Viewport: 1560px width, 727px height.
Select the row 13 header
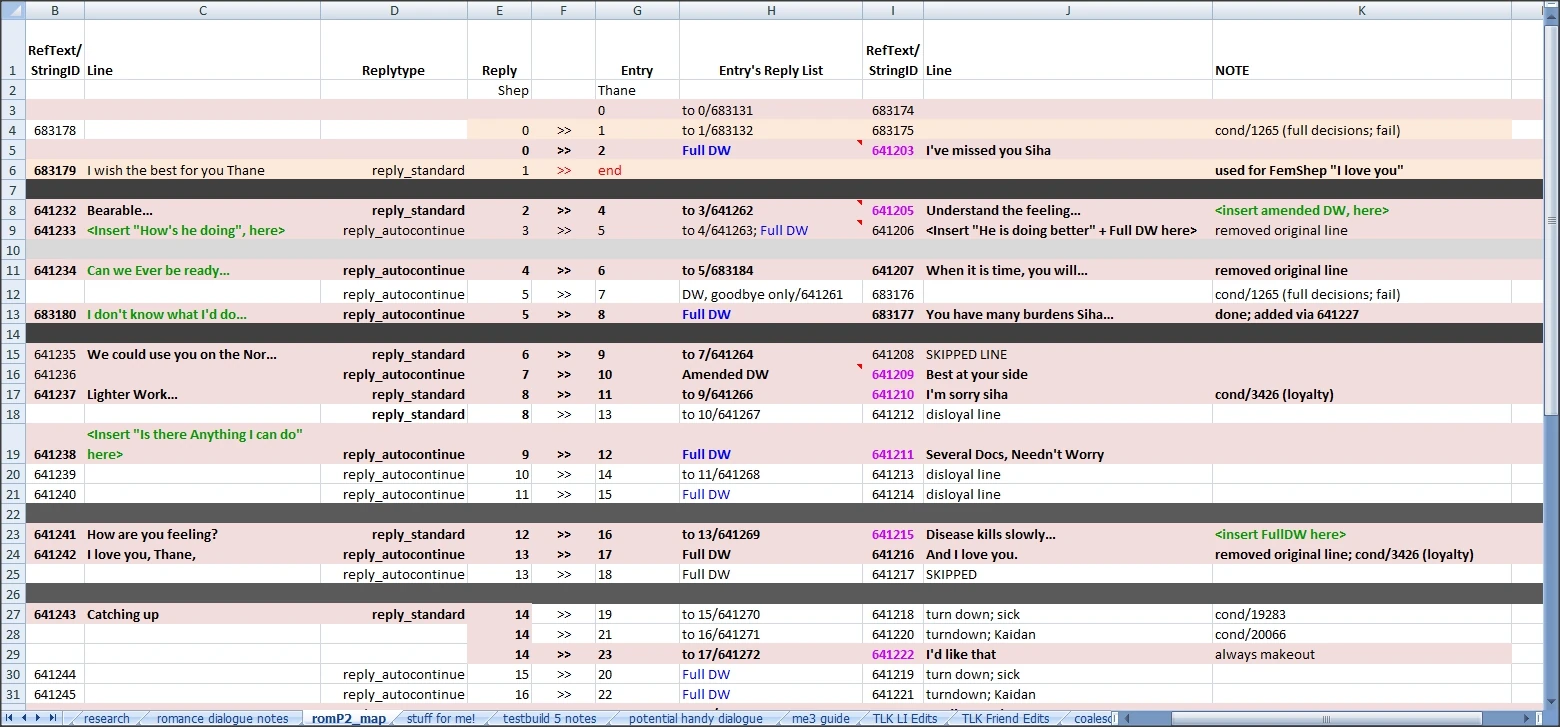pyautogui.click(x=12, y=314)
